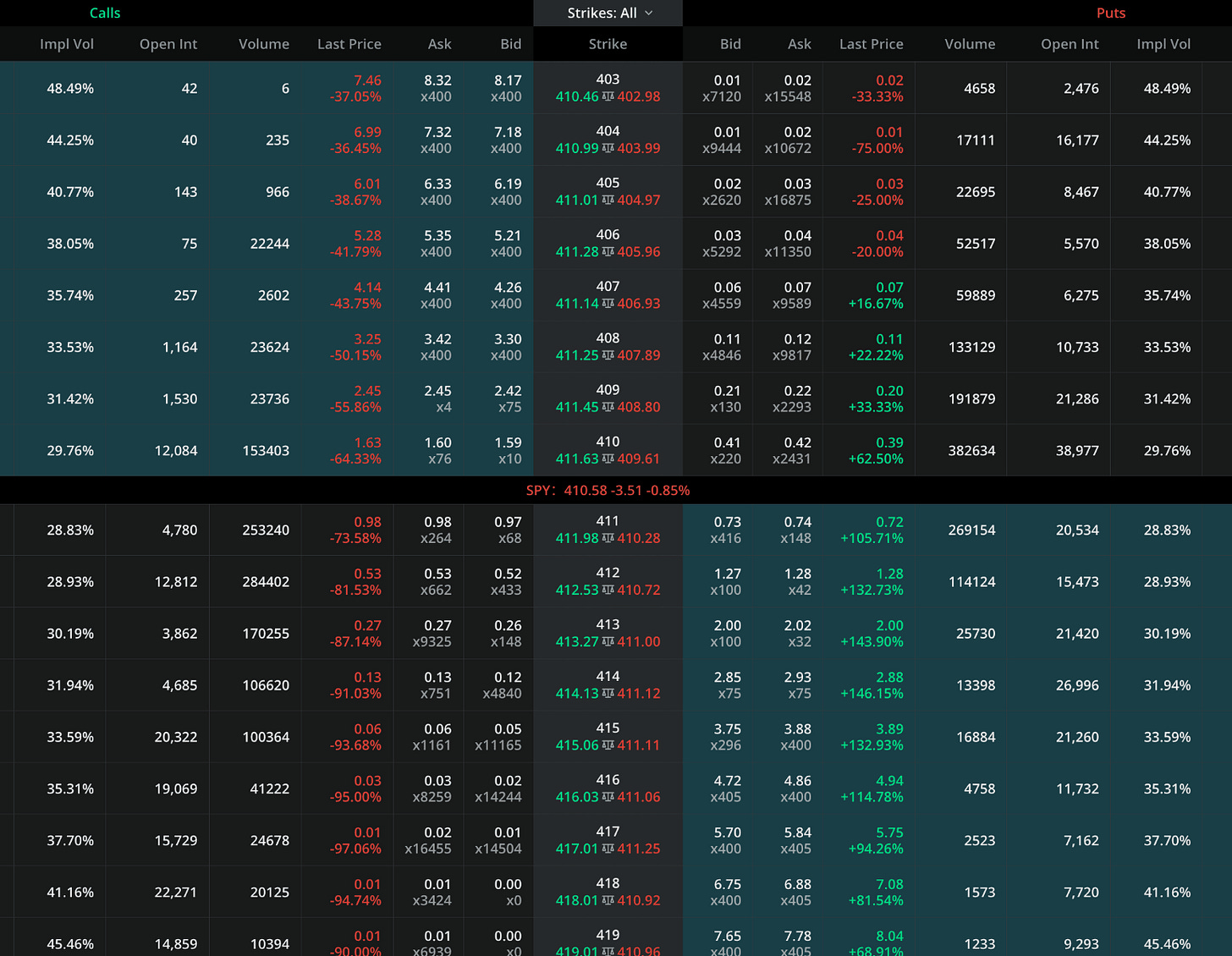Select the 411 put ask price 0.74

click(x=798, y=522)
